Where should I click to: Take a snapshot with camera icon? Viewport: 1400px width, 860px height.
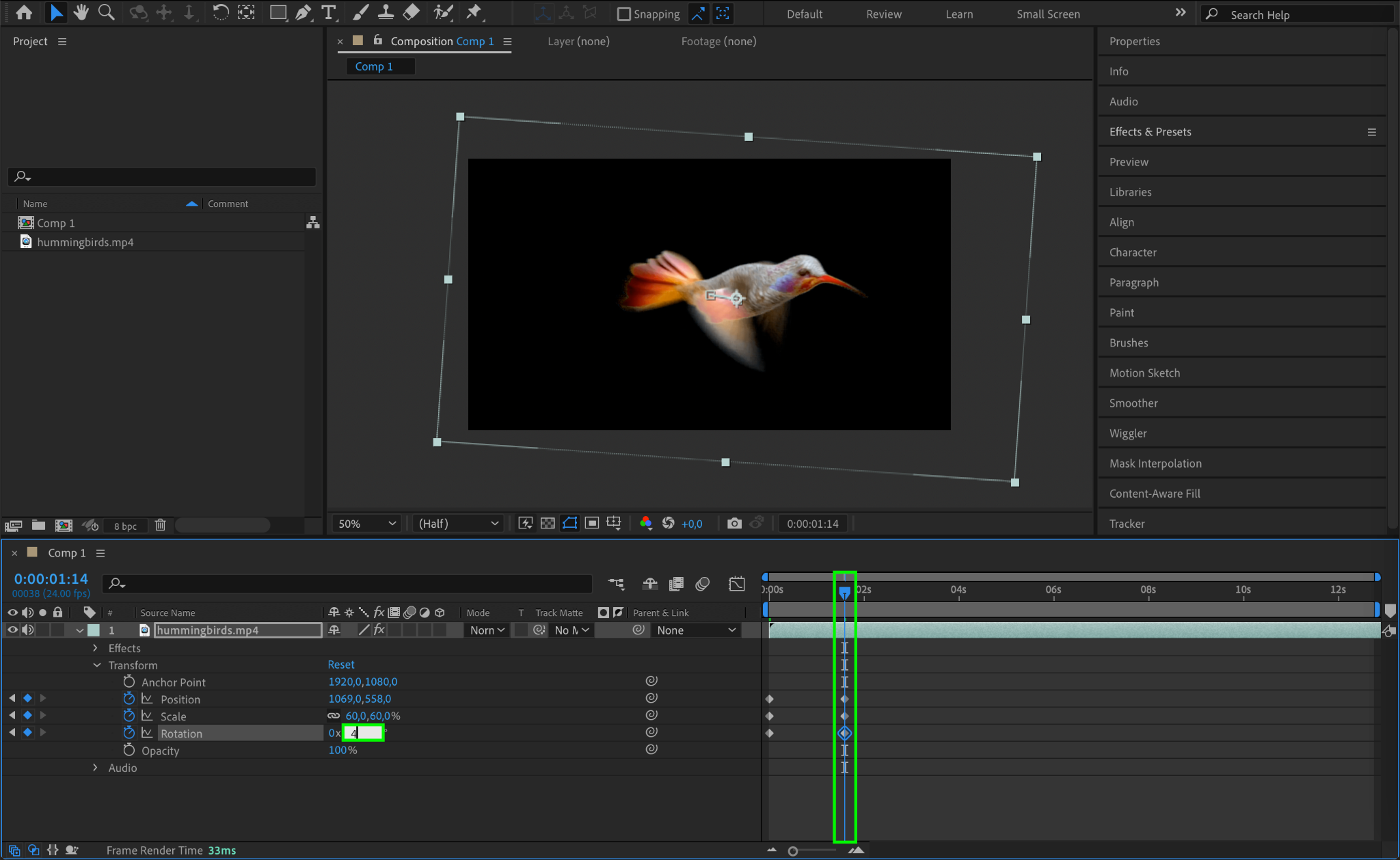(x=734, y=524)
